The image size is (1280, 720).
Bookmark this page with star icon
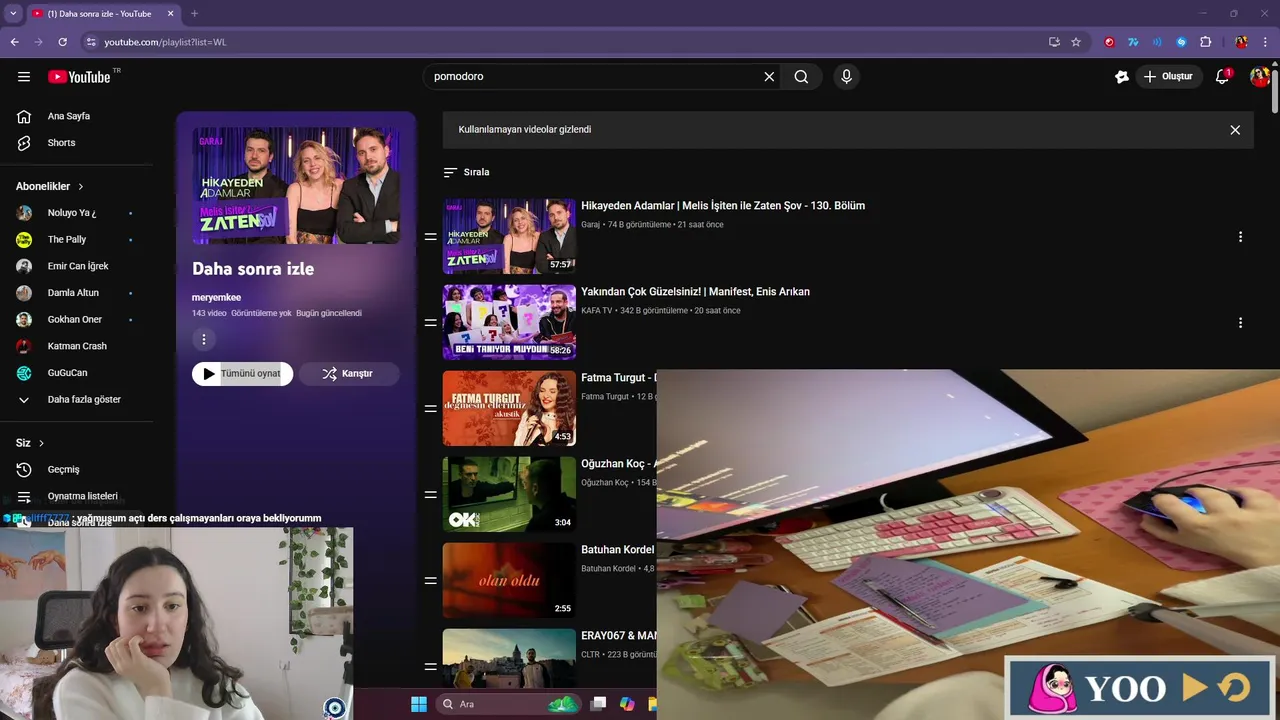pos(1076,42)
